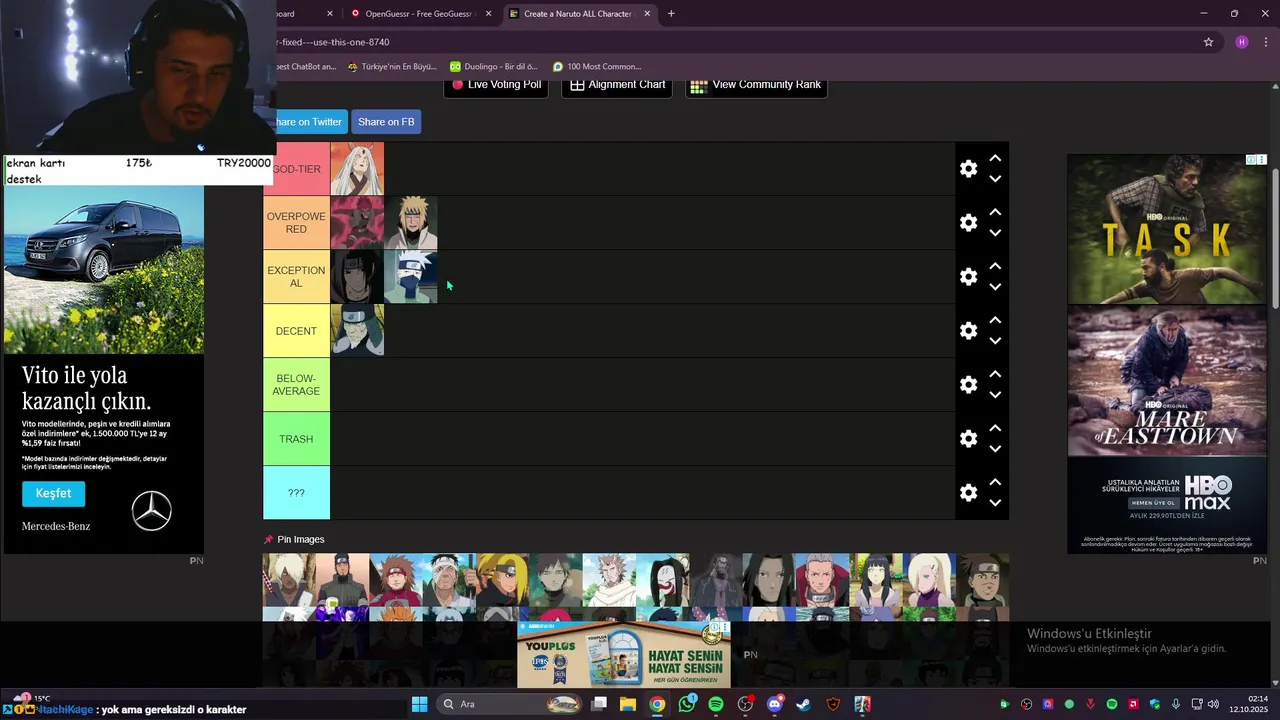The width and height of the screenshot is (1280, 720).
Task: Select the EXCEPTIONAL tier label
Action: pyautogui.click(x=296, y=277)
